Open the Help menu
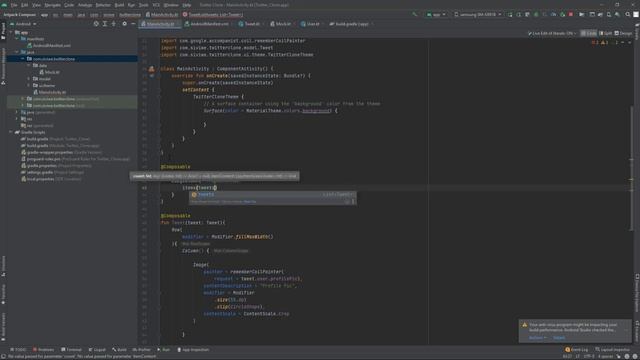The width and height of the screenshot is (640, 360). [187, 5]
